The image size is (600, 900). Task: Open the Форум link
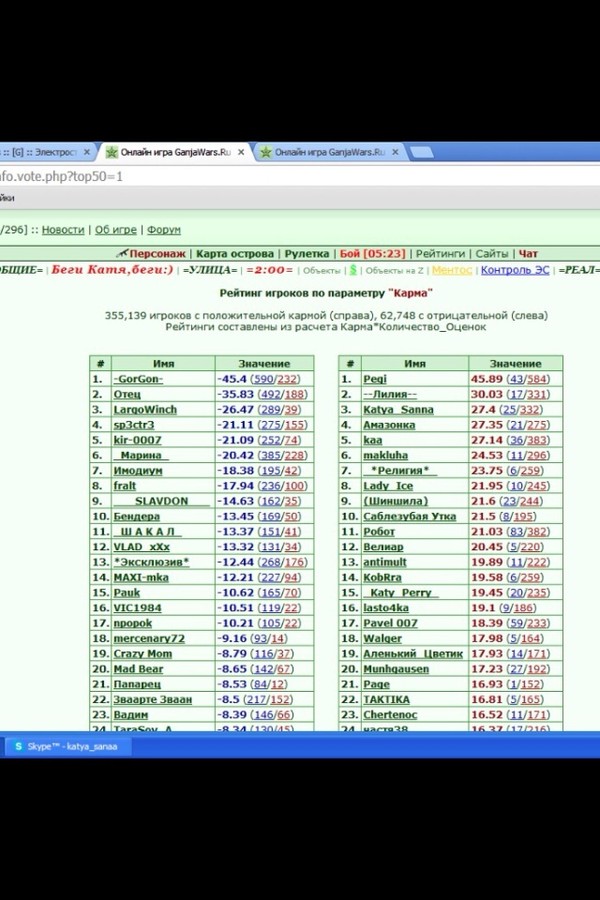pyautogui.click(x=164, y=230)
